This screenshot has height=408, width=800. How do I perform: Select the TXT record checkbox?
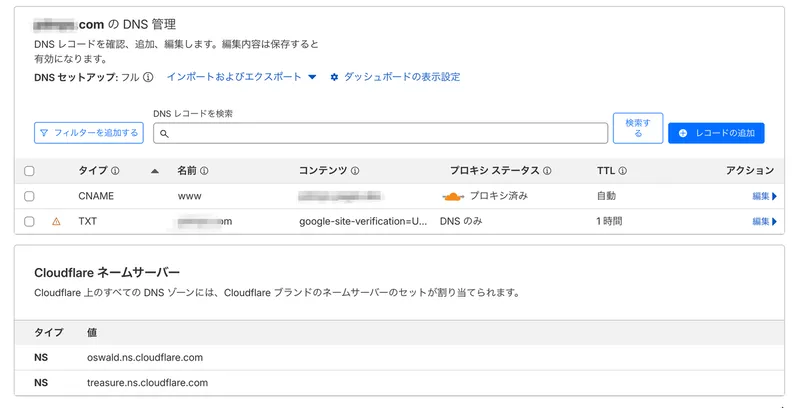(29, 221)
